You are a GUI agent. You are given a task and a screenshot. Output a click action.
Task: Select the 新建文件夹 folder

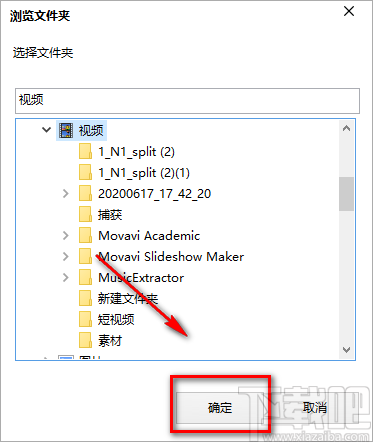point(128,299)
